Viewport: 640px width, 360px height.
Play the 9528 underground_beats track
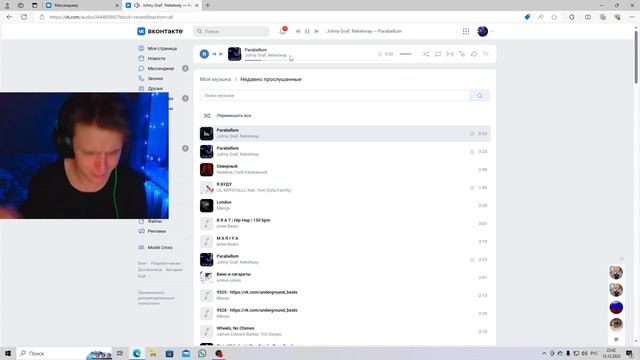(x=345, y=313)
